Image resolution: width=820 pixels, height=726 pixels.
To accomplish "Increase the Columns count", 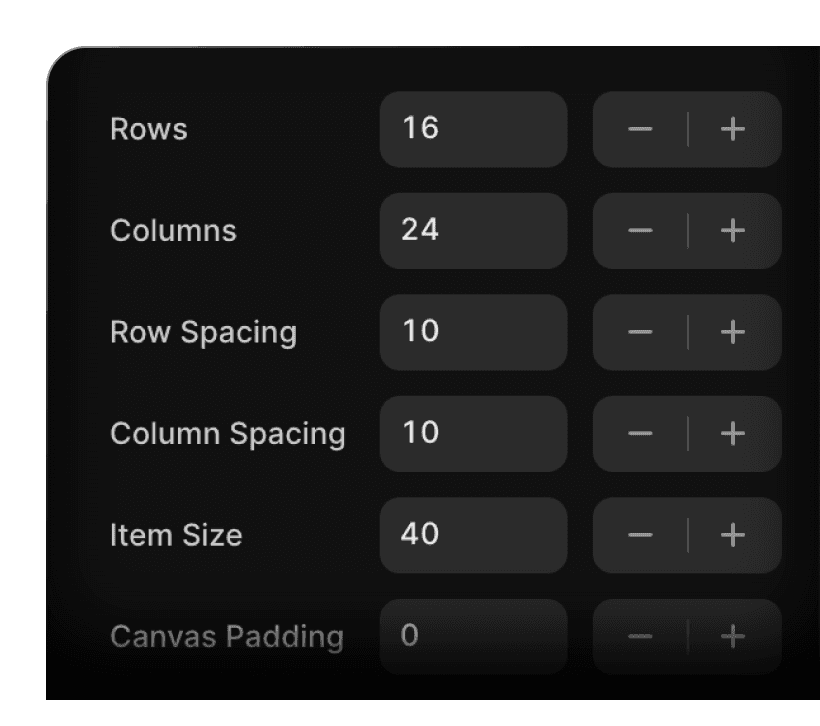I will click(x=732, y=231).
